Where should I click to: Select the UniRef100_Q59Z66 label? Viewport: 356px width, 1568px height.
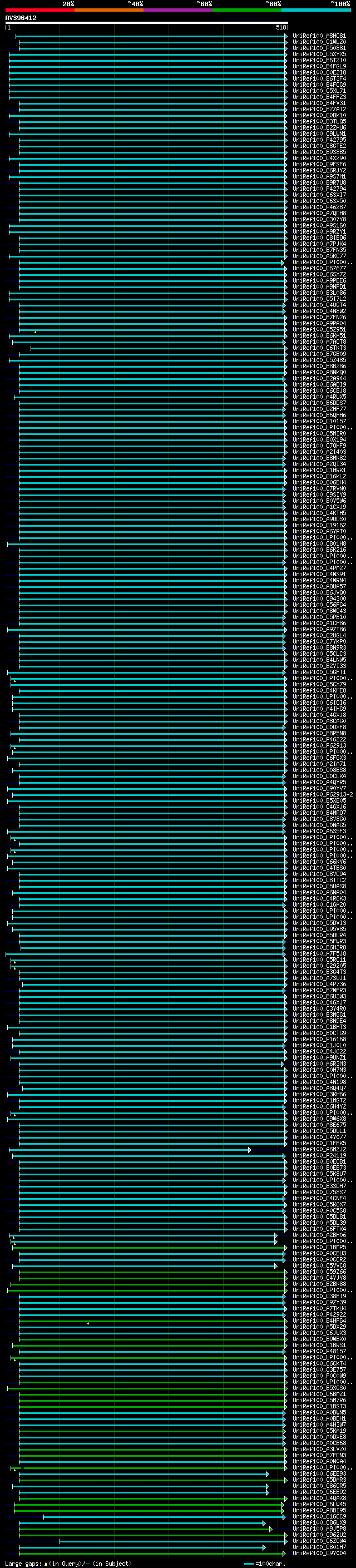319,1272
